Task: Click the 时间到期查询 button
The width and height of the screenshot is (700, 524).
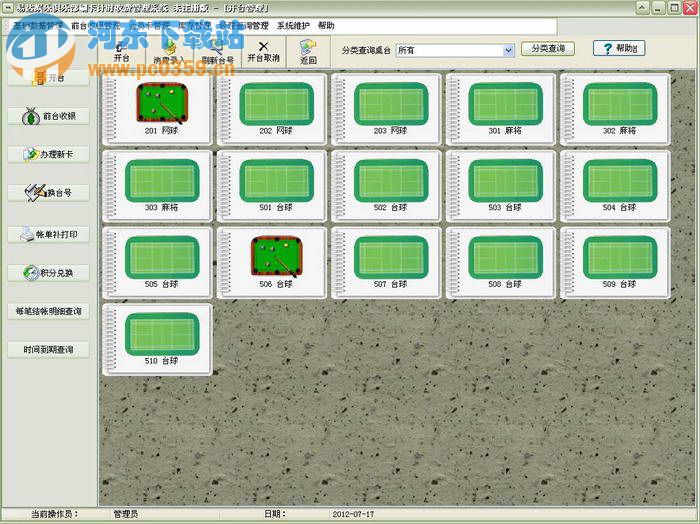Action: coord(49,349)
